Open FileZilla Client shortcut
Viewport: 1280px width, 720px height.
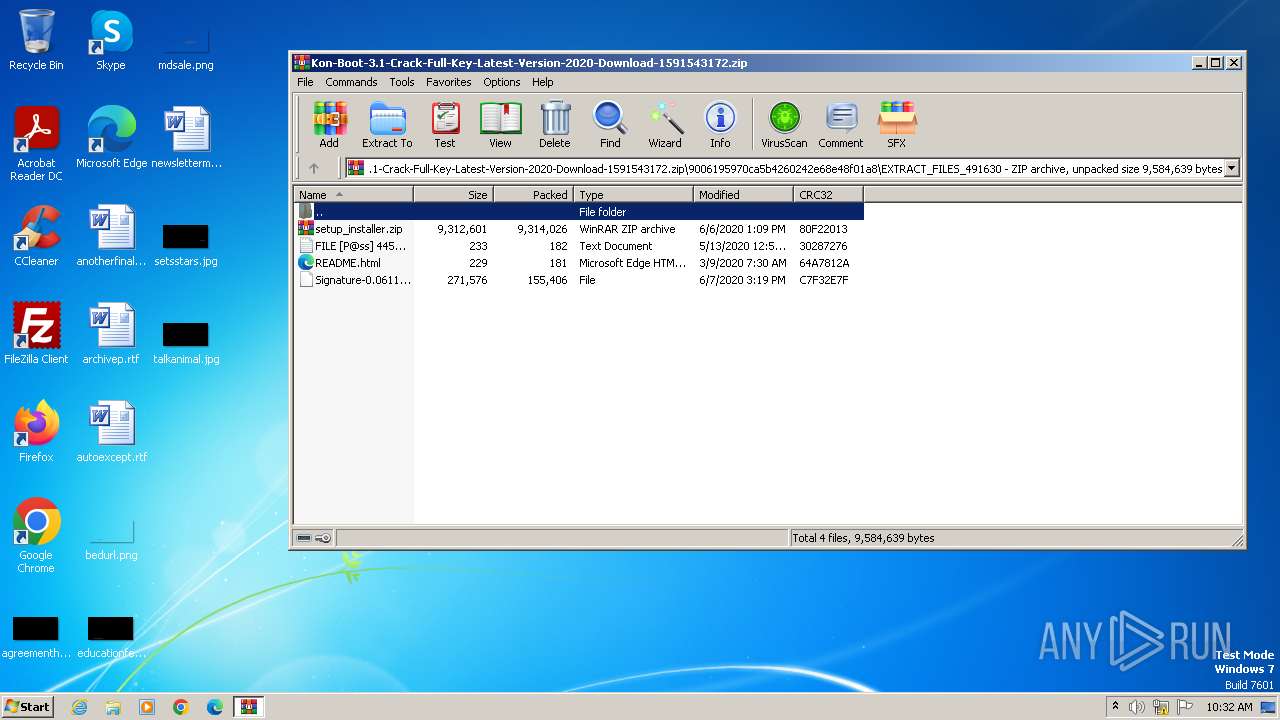click(x=36, y=334)
